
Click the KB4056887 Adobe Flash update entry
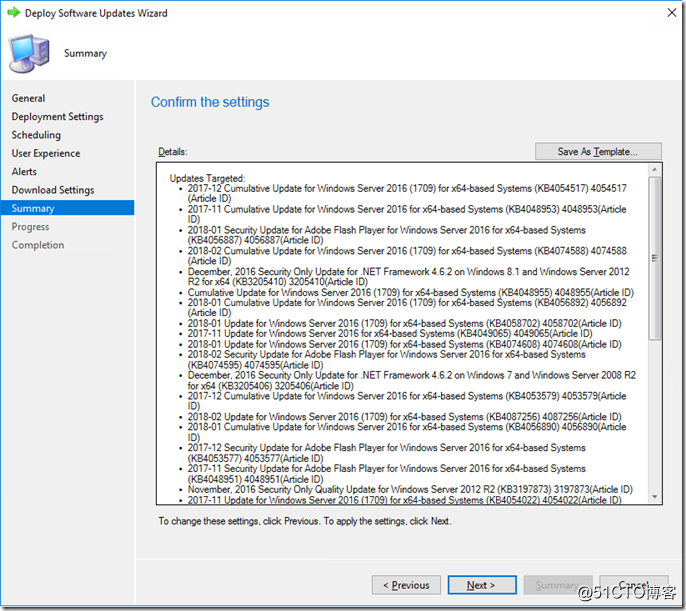click(387, 235)
